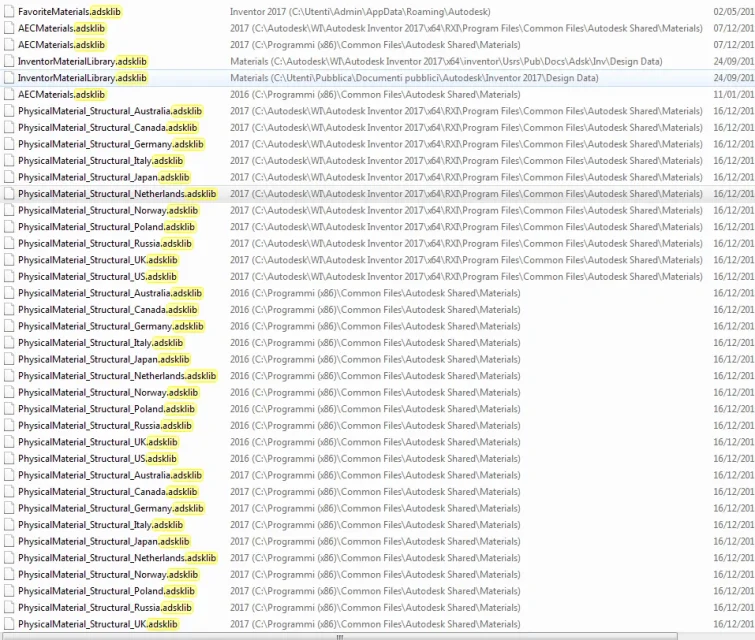
Task: Click the file icon of the first PhysicalMaterial_Structural_Australia.adsklib
Action: point(9,111)
